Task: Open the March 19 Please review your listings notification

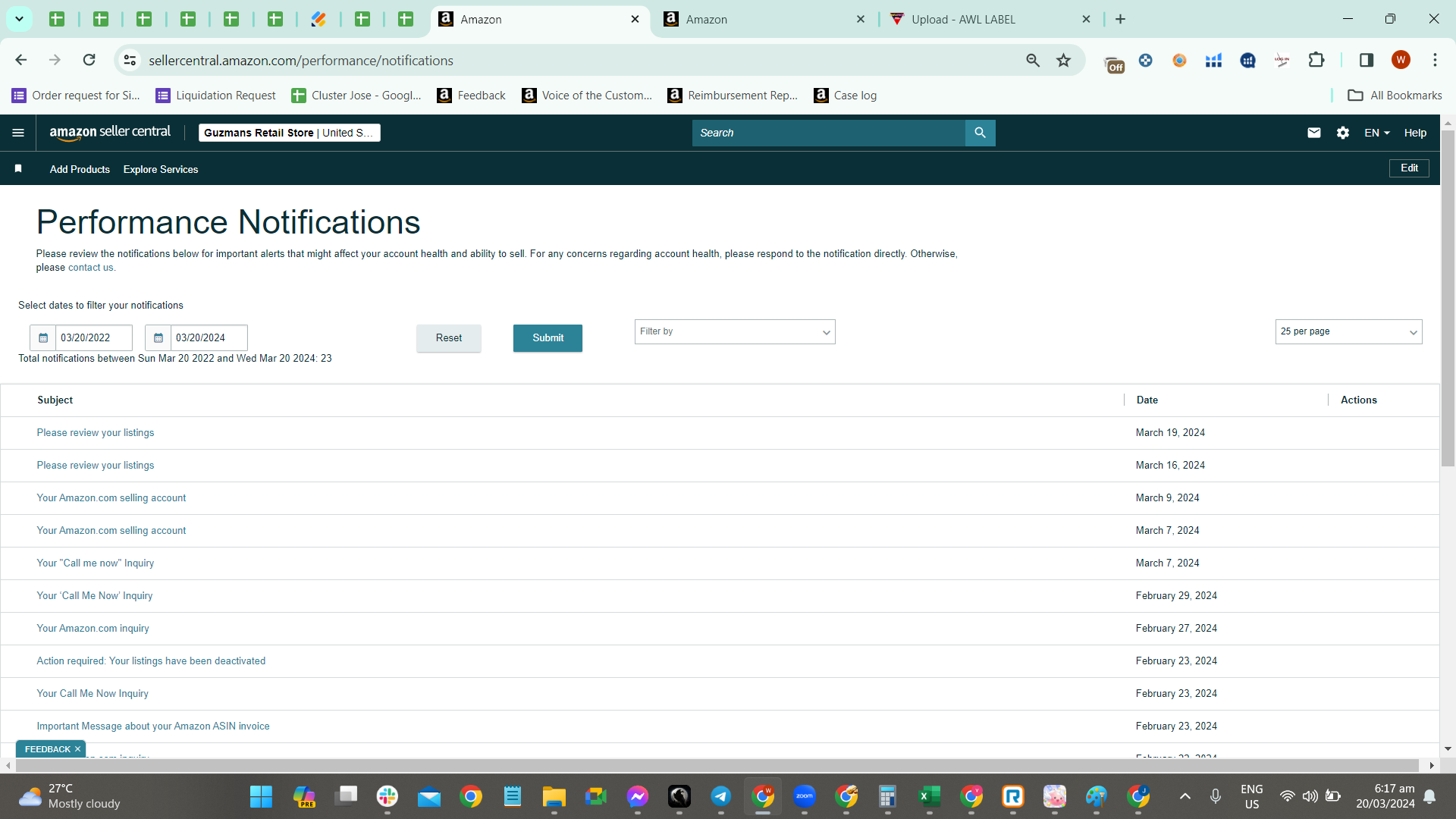Action: click(96, 433)
